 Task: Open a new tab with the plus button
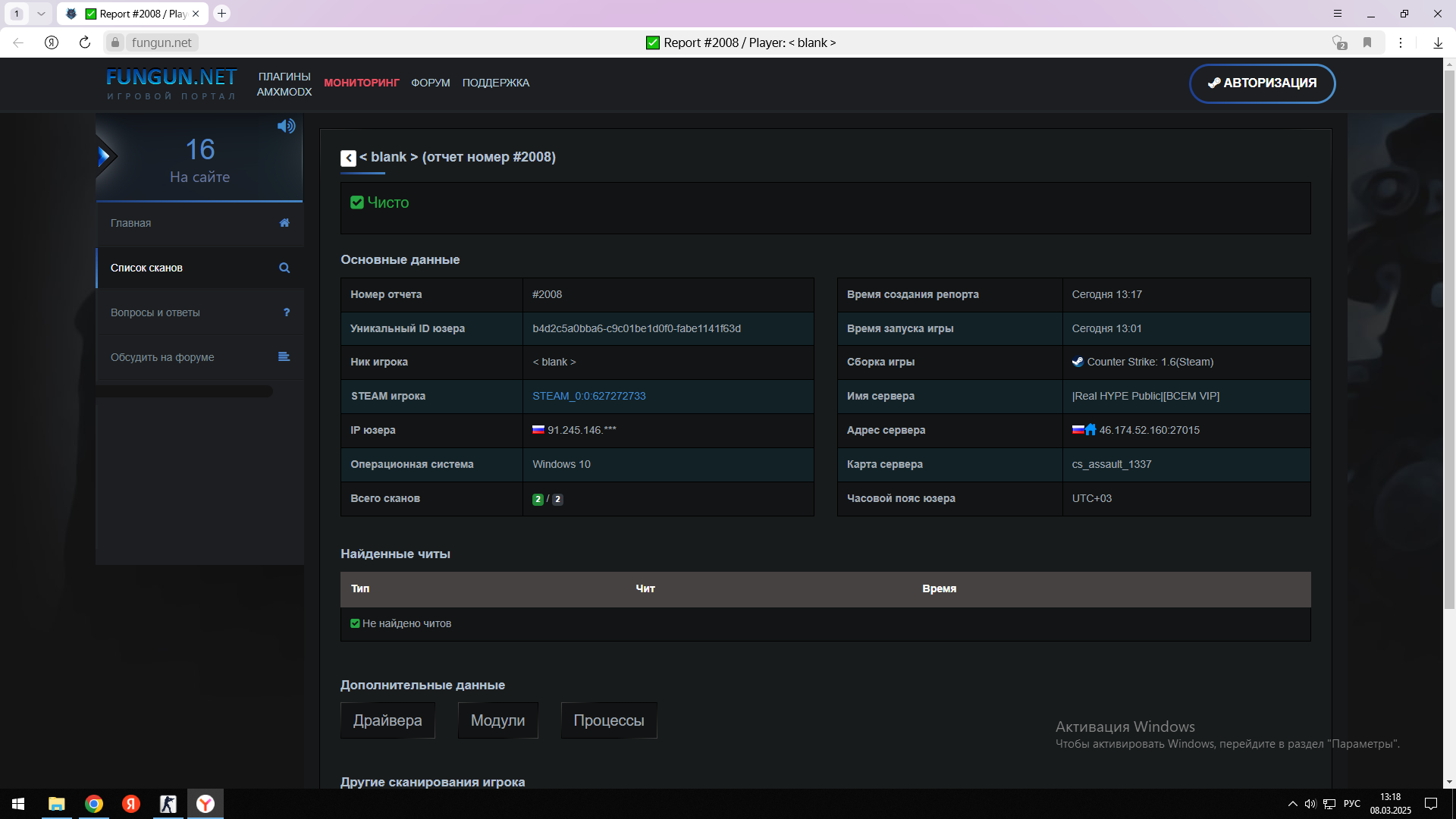tap(221, 14)
